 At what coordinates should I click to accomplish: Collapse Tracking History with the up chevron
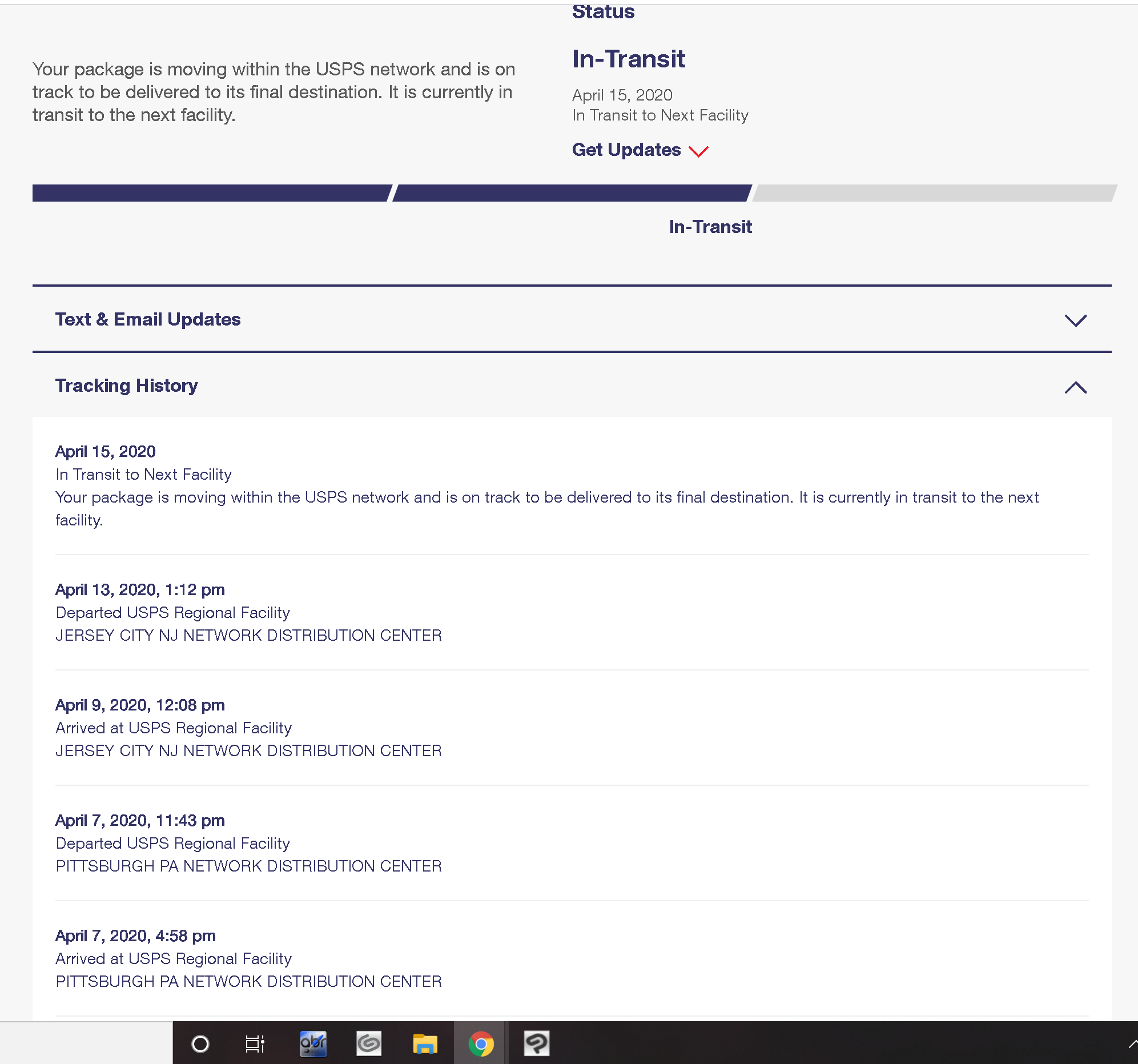point(1075,388)
